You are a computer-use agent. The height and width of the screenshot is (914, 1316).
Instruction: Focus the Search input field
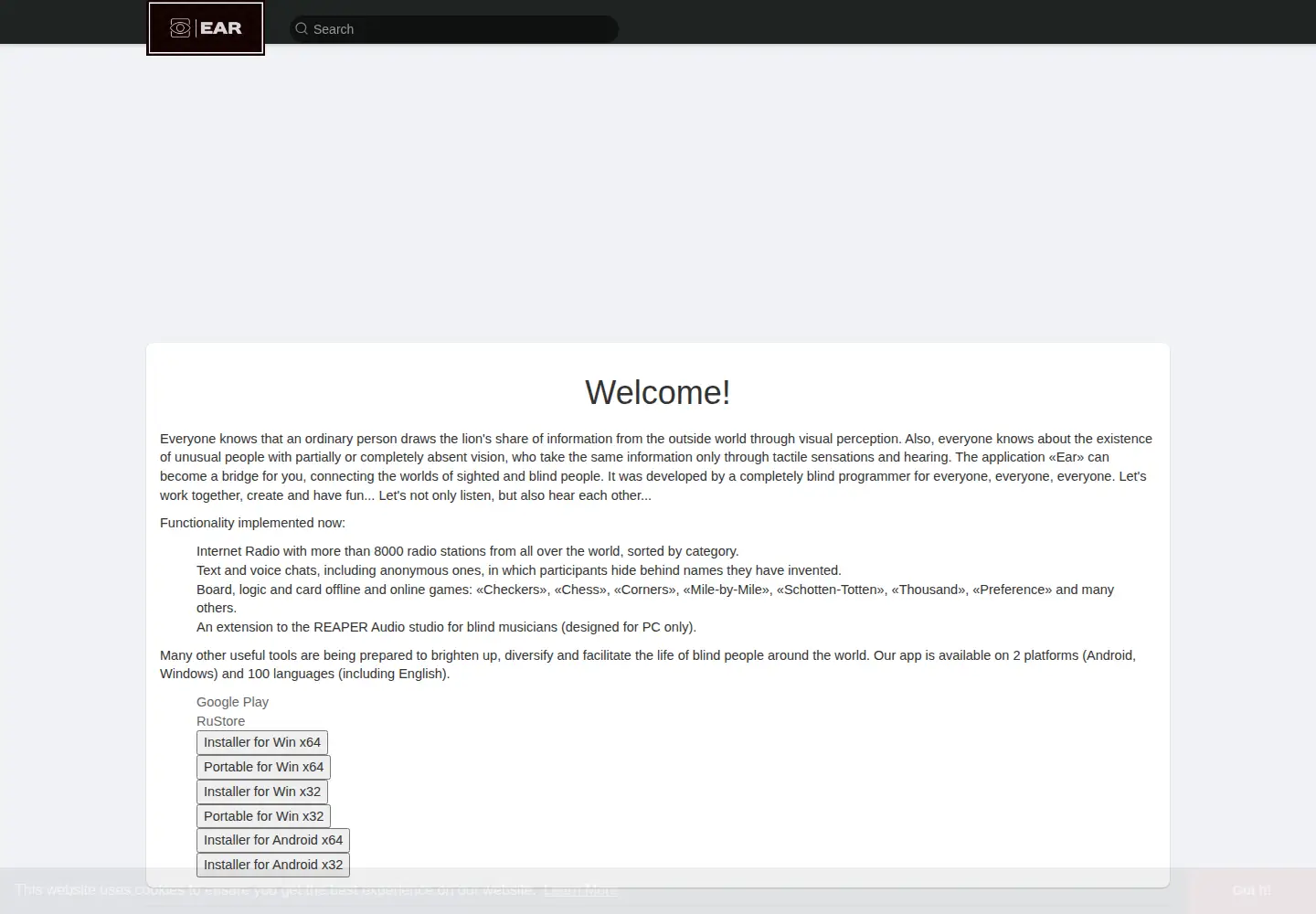(454, 29)
